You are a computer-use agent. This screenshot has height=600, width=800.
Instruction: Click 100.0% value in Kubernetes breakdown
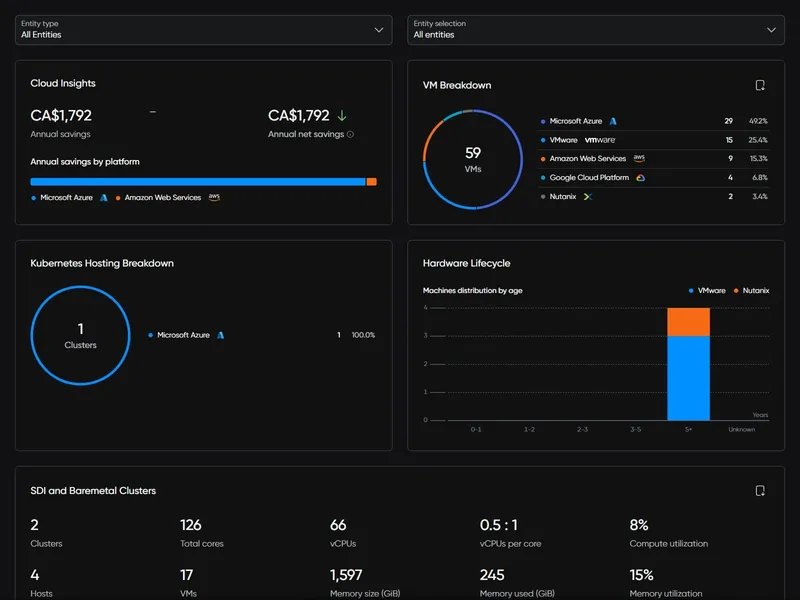(x=363, y=335)
